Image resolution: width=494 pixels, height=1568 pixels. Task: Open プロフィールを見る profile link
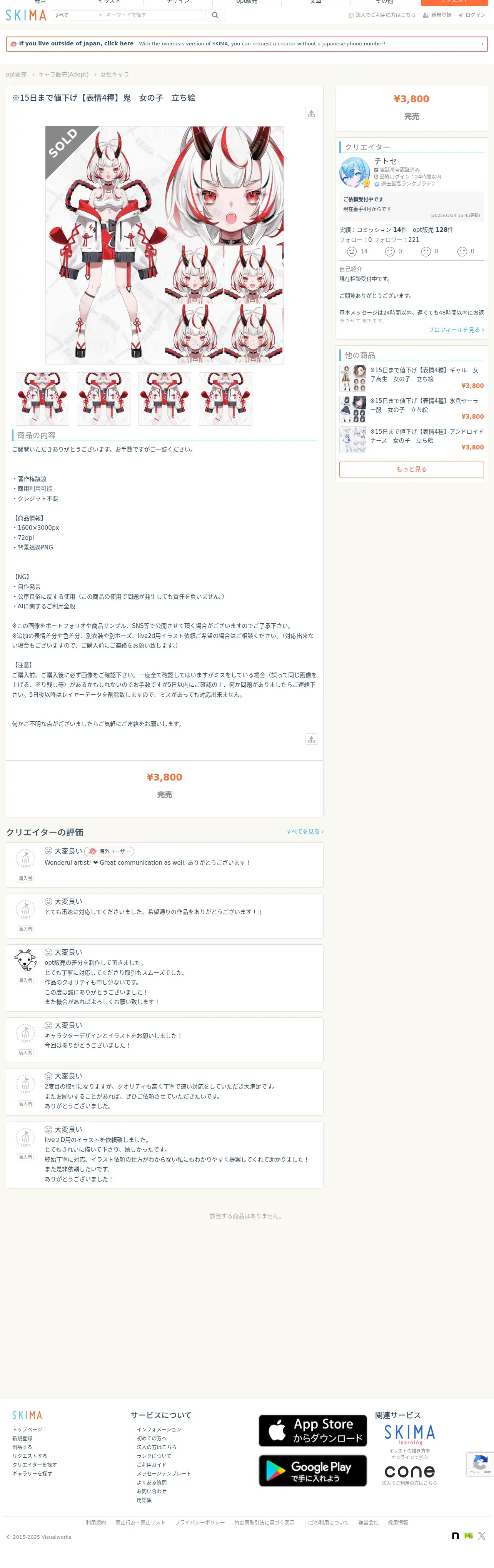click(456, 330)
